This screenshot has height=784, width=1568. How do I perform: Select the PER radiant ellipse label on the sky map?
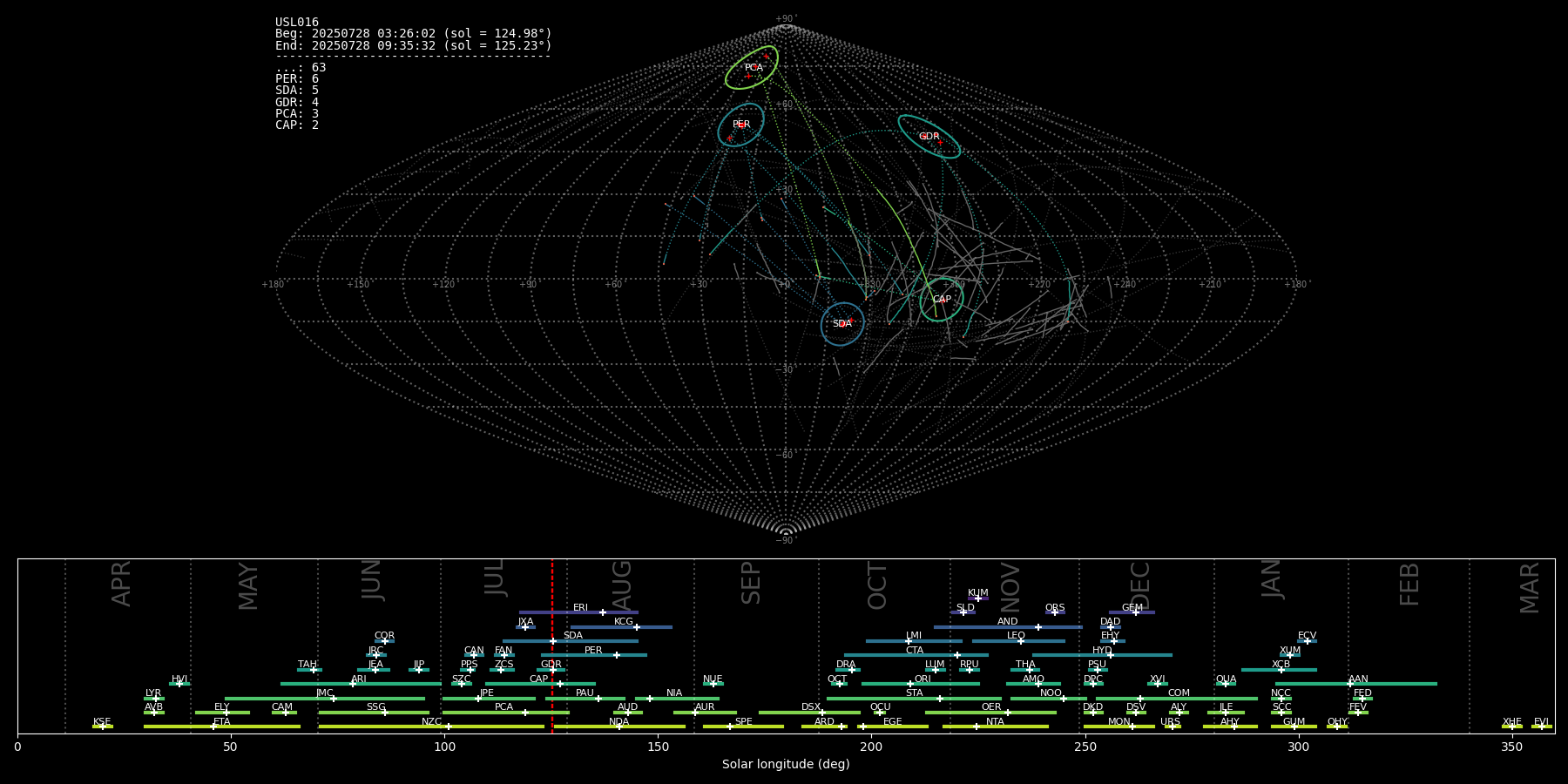(x=741, y=125)
